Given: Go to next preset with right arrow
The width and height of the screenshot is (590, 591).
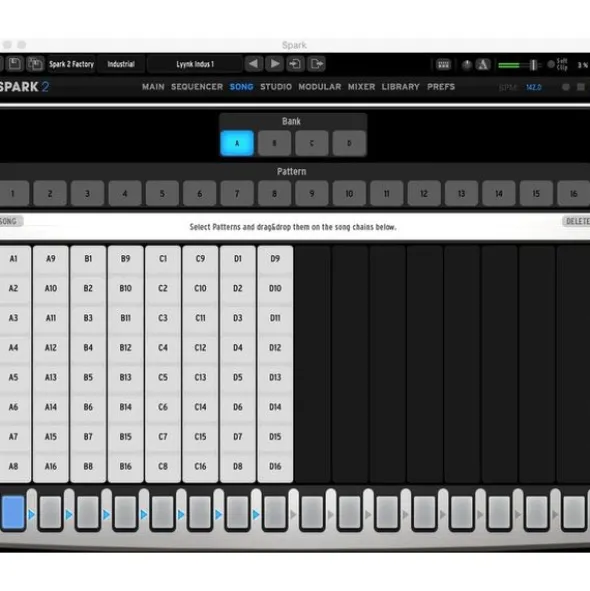Looking at the screenshot, I should coord(274,64).
